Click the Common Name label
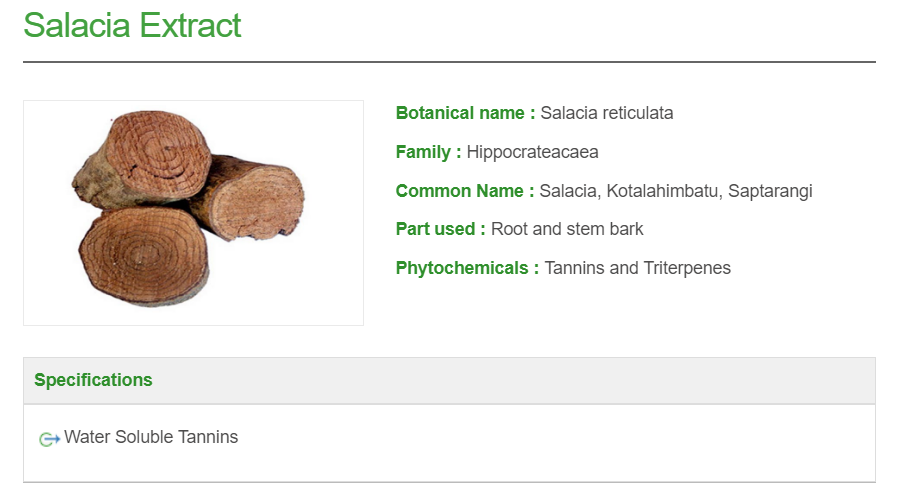 (464, 191)
